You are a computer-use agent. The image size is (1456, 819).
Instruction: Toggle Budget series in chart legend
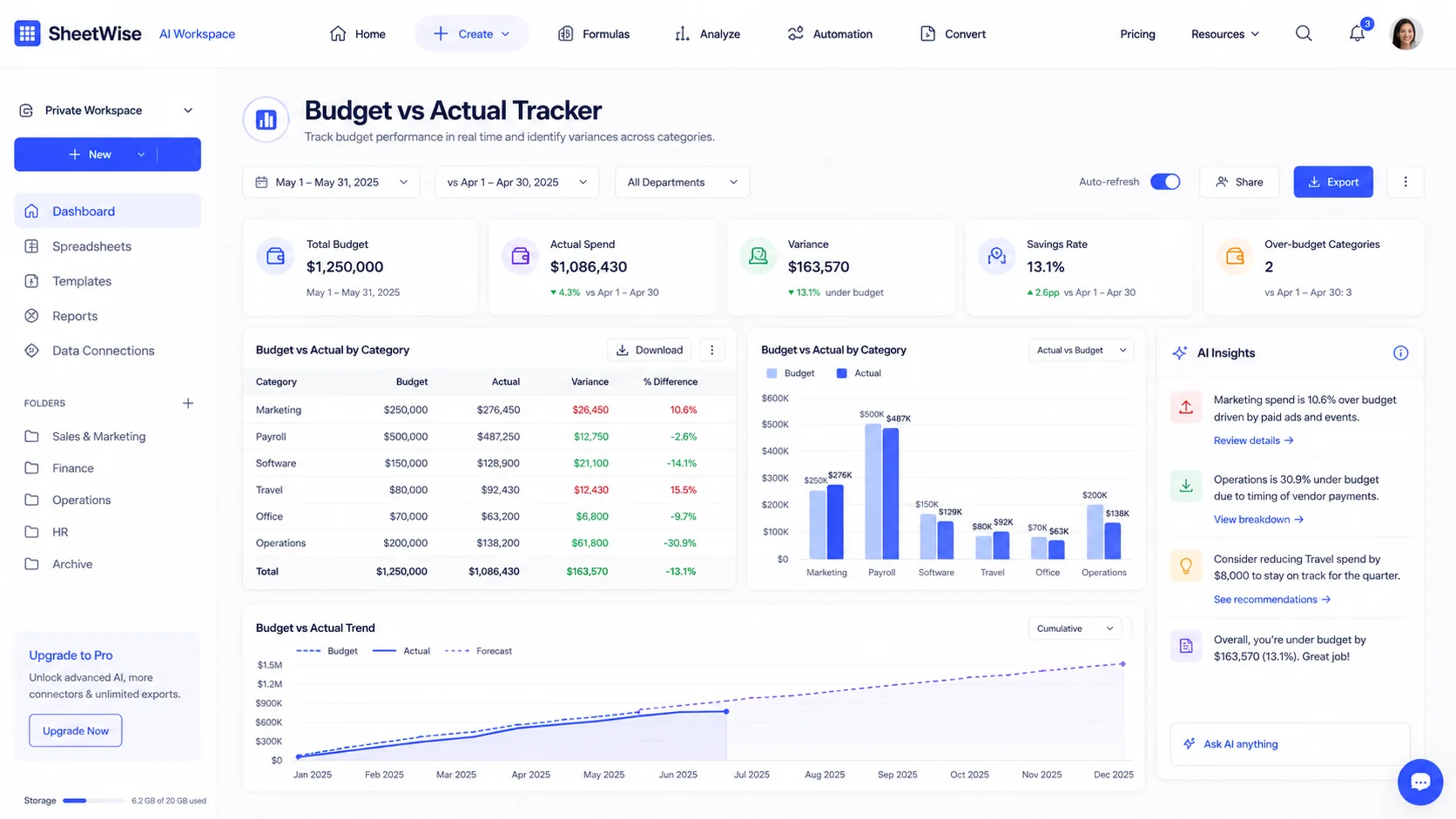pyautogui.click(x=791, y=373)
